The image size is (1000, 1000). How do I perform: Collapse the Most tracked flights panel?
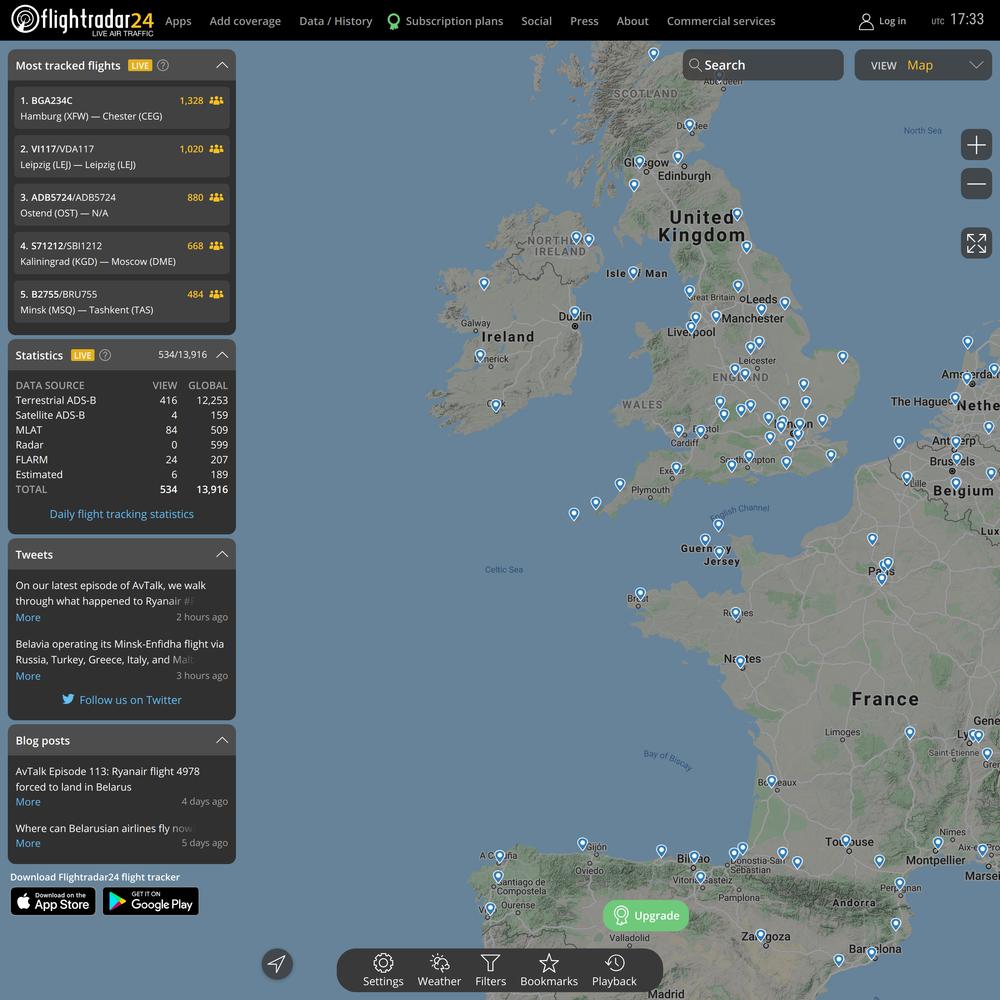pos(222,65)
